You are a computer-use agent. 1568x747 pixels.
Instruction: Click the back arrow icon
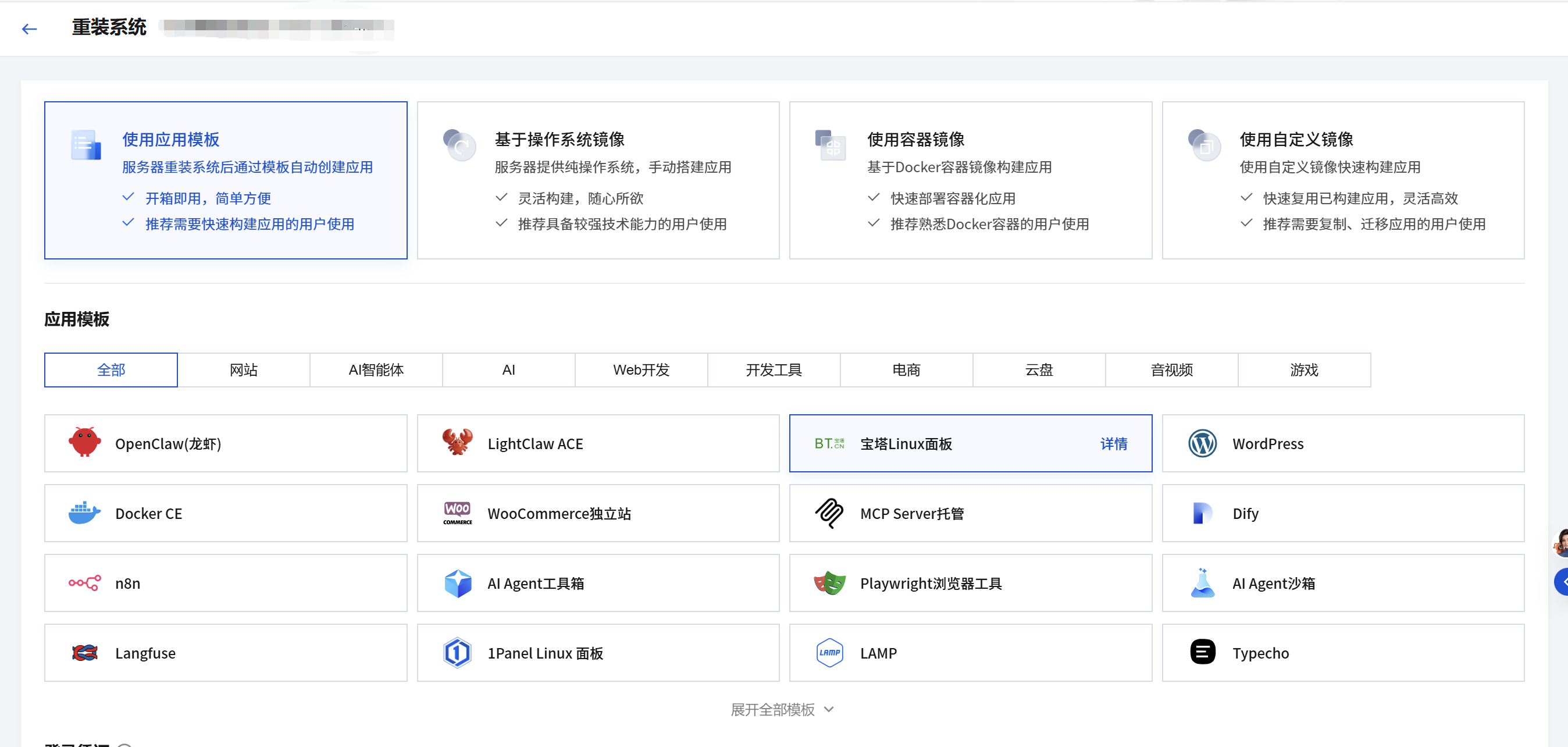(29, 29)
